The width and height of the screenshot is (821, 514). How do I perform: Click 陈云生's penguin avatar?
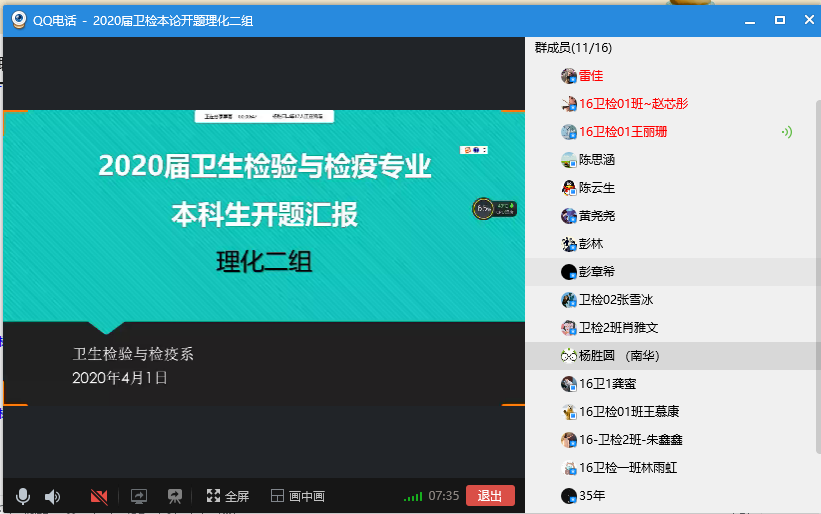point(568,188)
